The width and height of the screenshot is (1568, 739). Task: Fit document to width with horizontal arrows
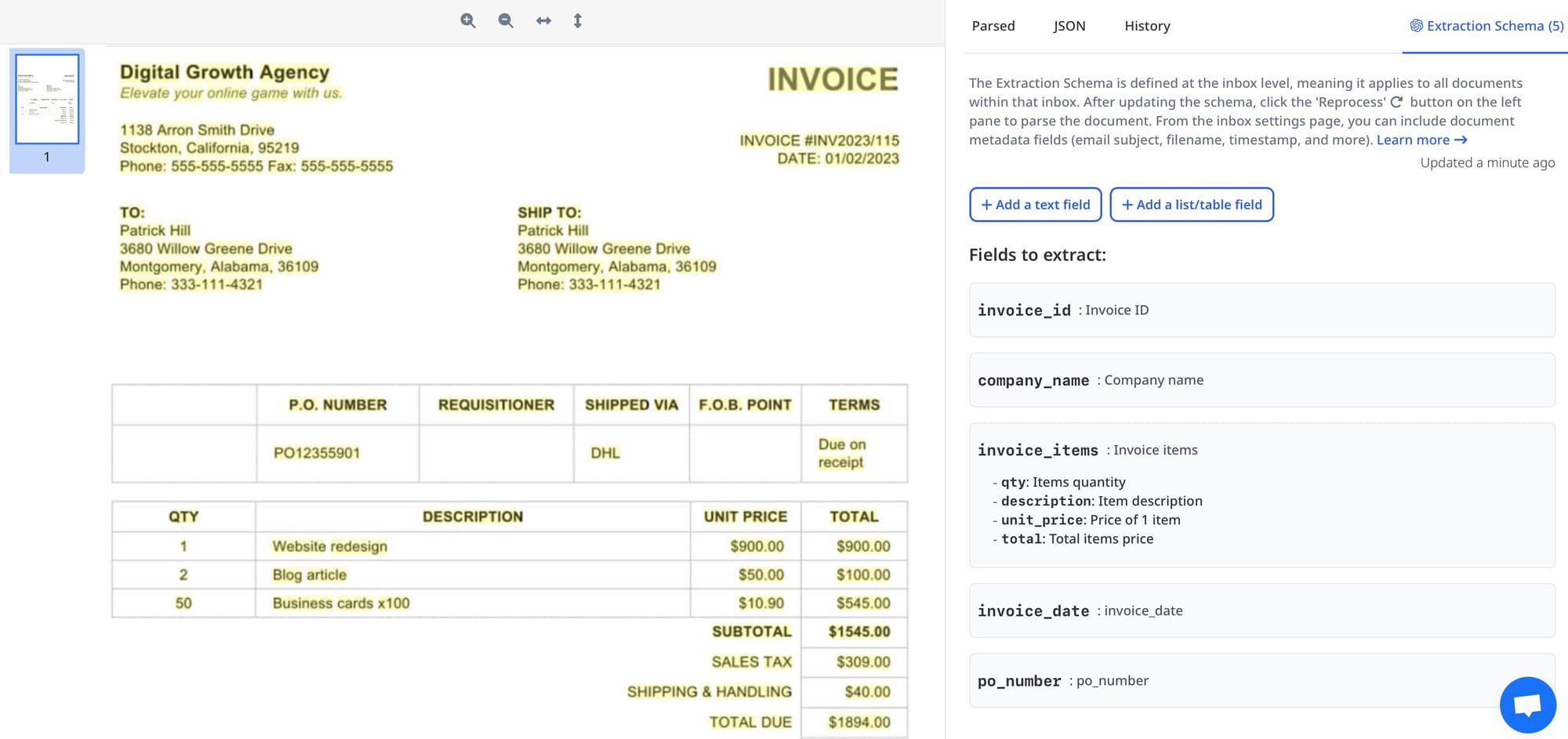coord(543,21)
